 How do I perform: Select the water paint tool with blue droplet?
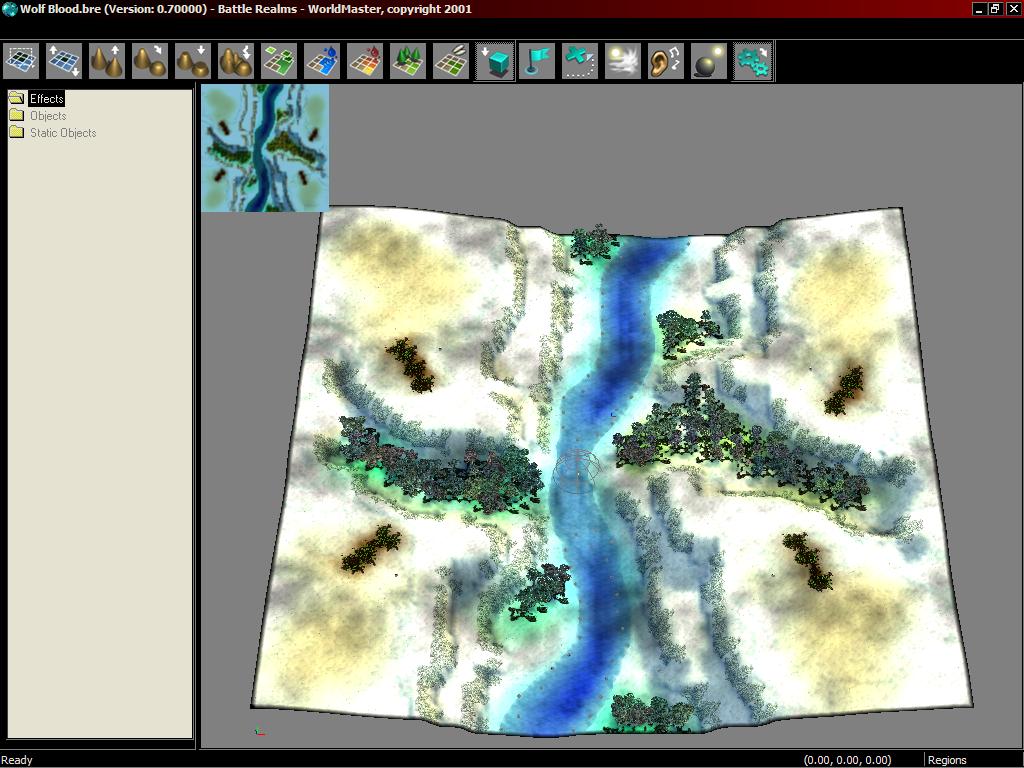point(322,61)
